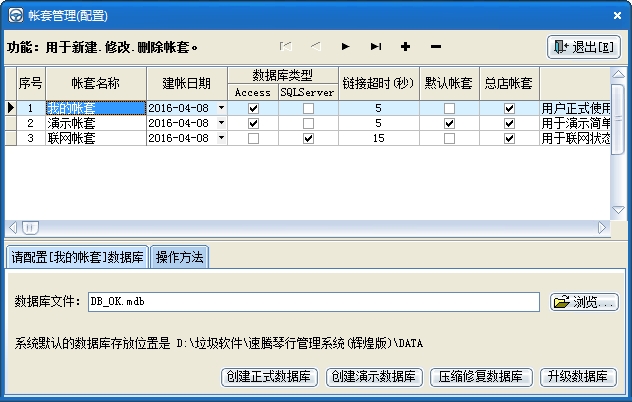Uncheck 默认帐套 for 演示帐套 row
The width and height of the screenshot is (632, 402).
point(449,123)
